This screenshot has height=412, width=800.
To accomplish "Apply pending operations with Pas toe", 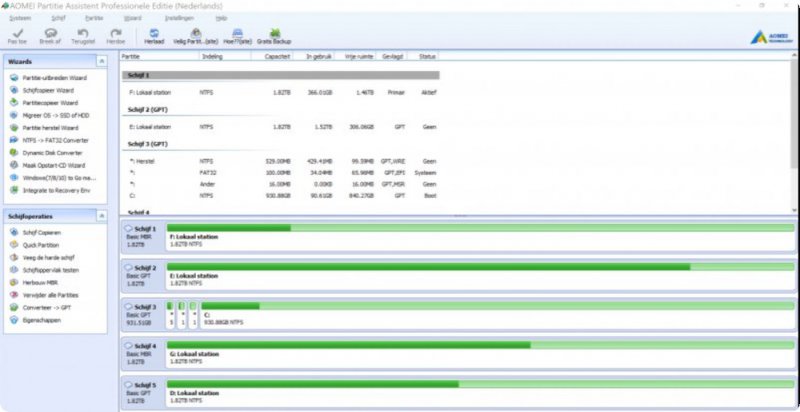I will (18, 36).
